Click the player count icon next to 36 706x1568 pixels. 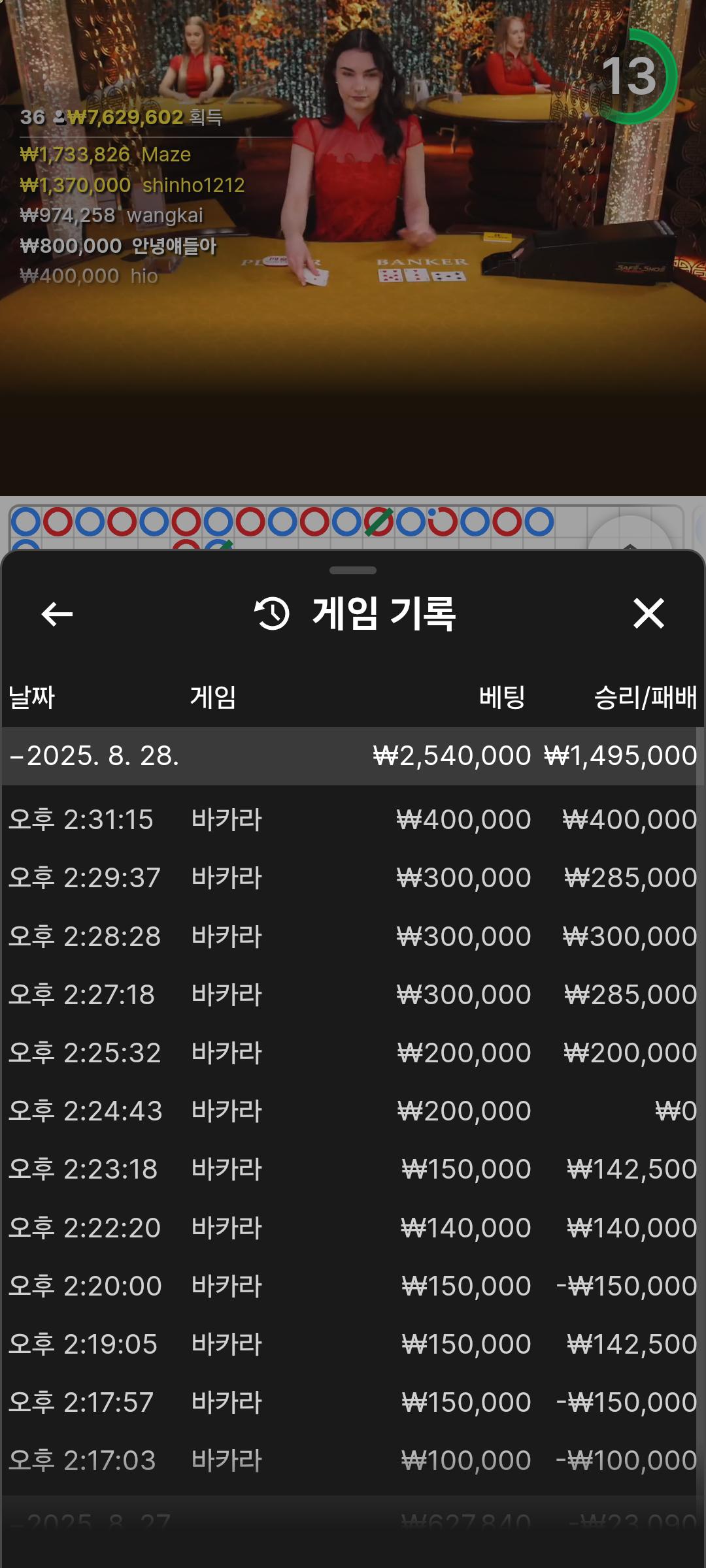pos(59,118)
